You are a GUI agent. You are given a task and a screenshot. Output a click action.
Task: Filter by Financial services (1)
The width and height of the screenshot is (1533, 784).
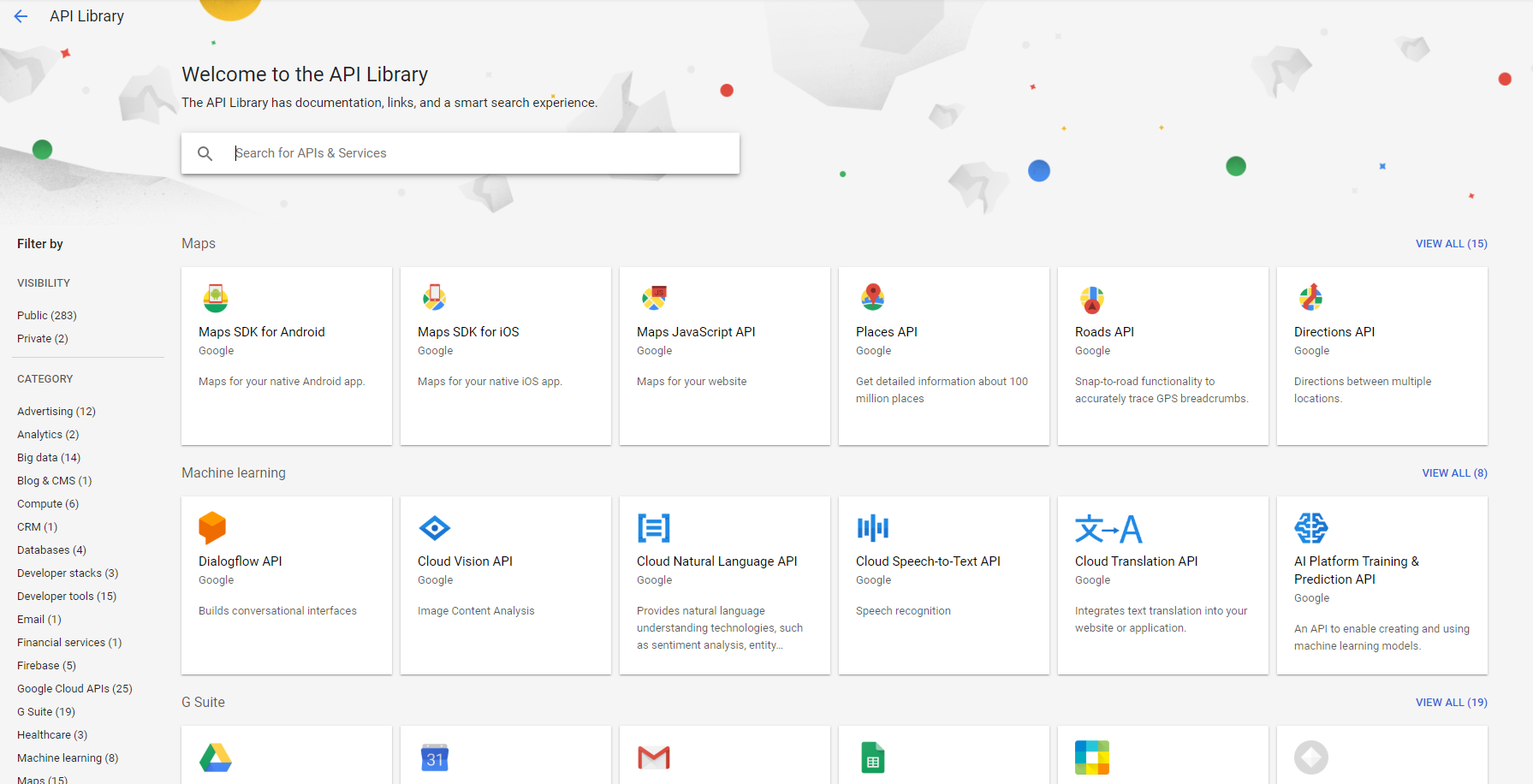[69, 643]
